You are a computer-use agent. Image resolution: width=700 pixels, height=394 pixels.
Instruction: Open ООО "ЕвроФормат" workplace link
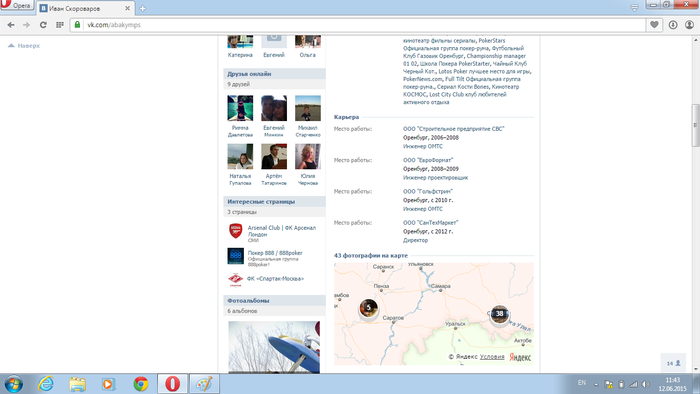428,160
